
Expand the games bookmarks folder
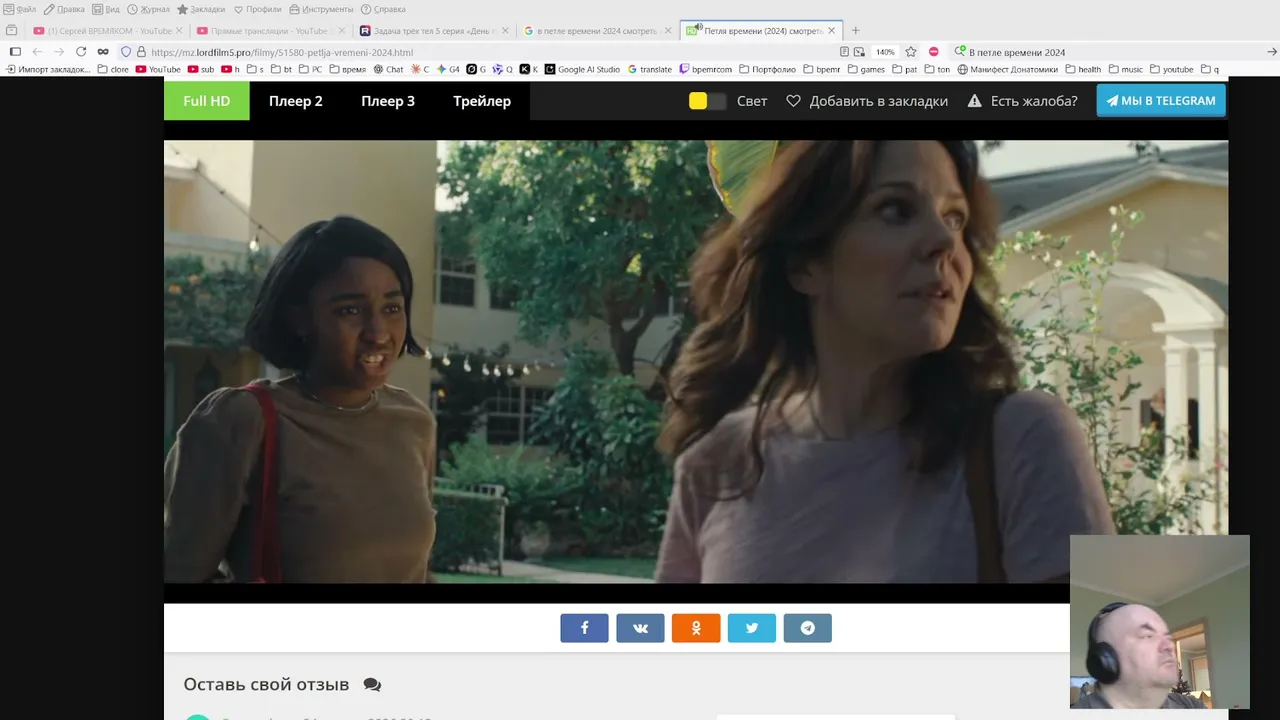[x=866, y=69]
